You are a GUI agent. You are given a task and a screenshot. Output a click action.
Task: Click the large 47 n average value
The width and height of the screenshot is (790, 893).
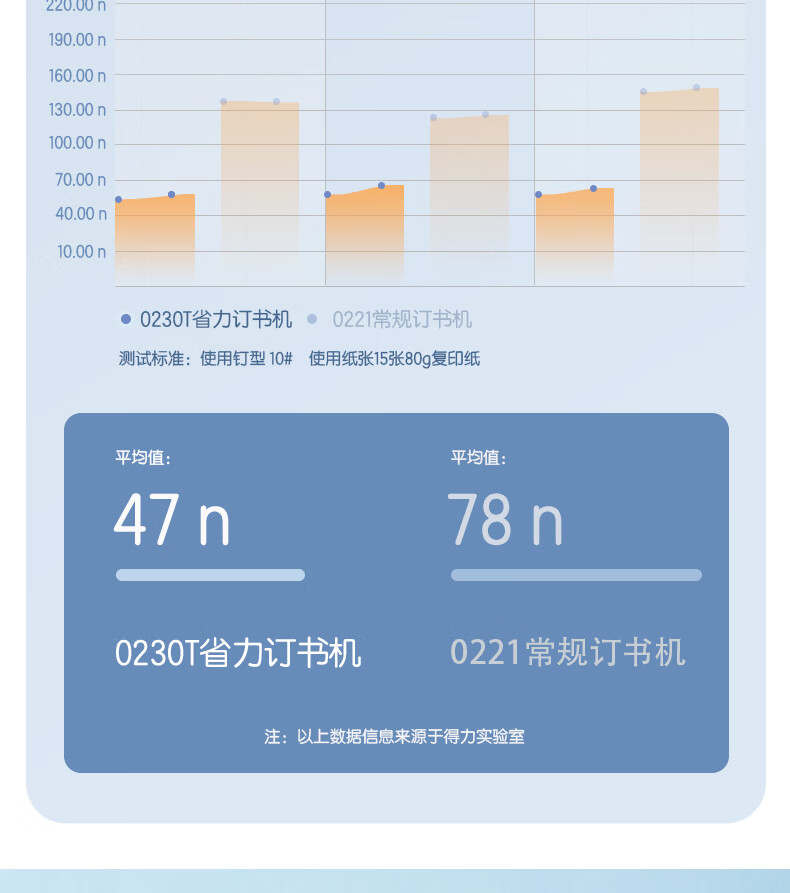[172, 519]
